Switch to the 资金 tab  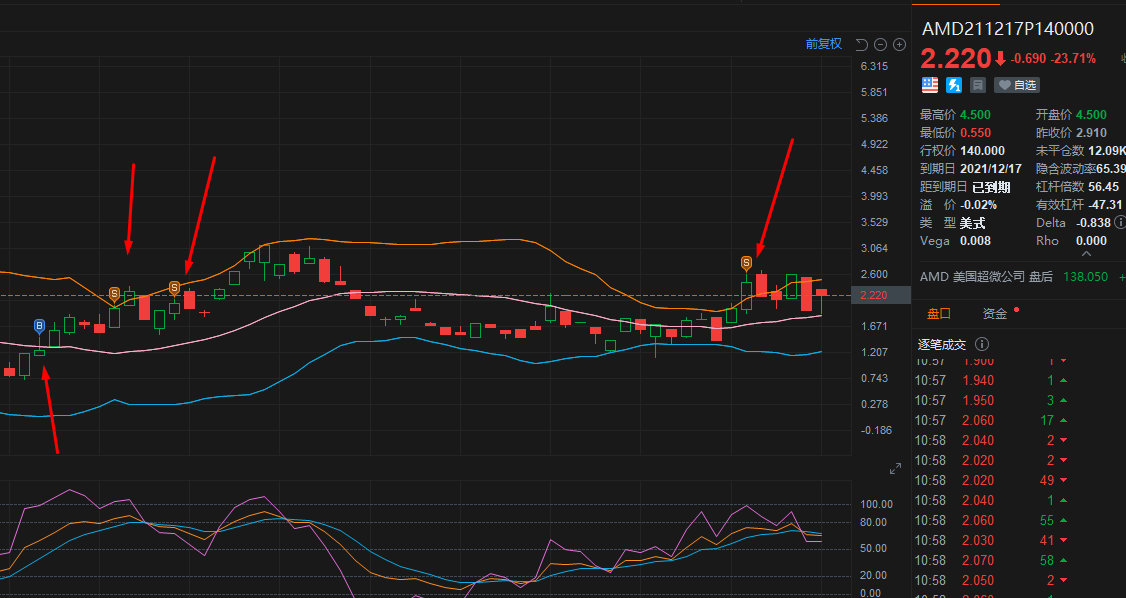point(995,313)
